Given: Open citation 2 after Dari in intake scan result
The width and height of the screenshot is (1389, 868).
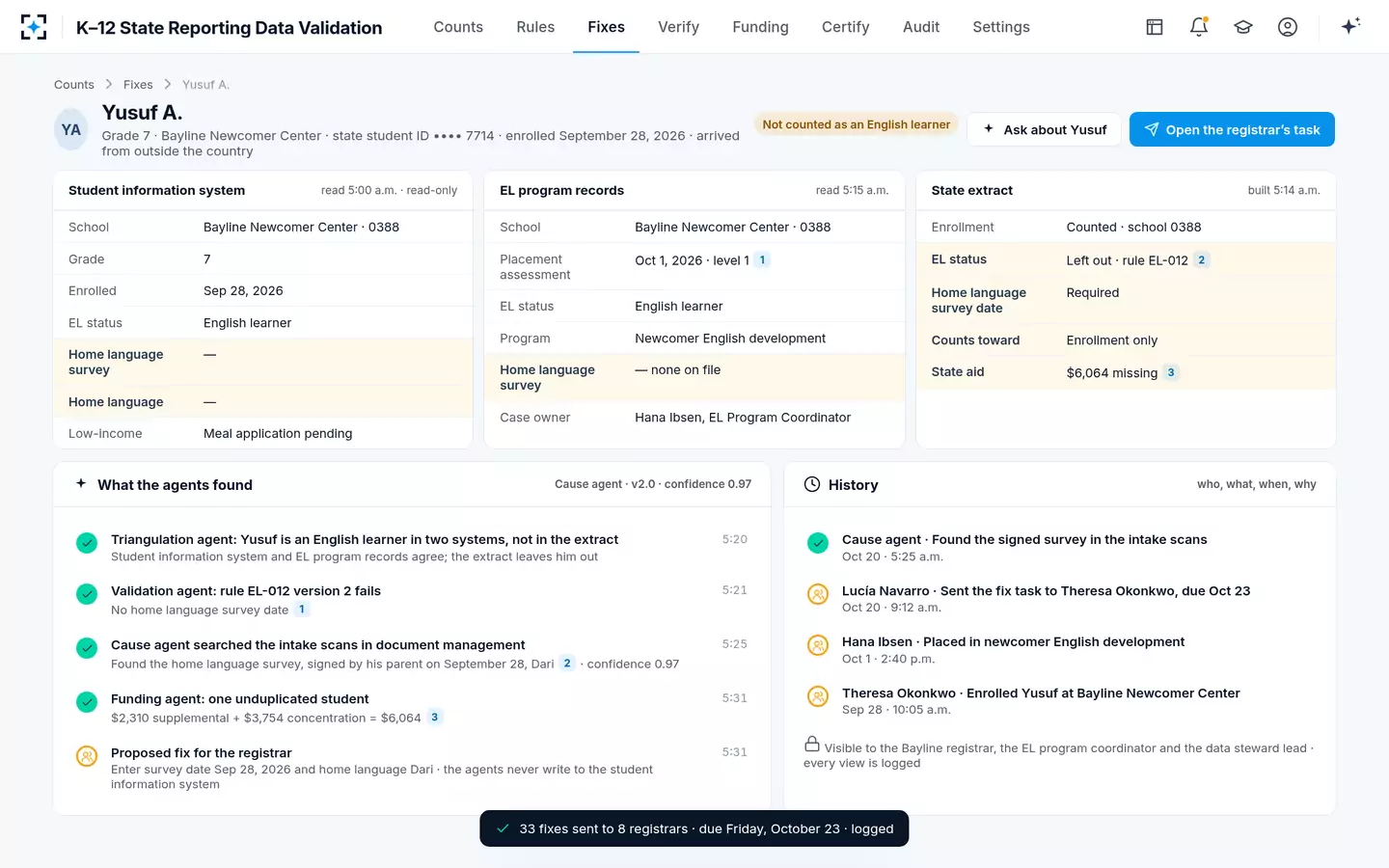Looking at the screenshot, I should point(567,664).
